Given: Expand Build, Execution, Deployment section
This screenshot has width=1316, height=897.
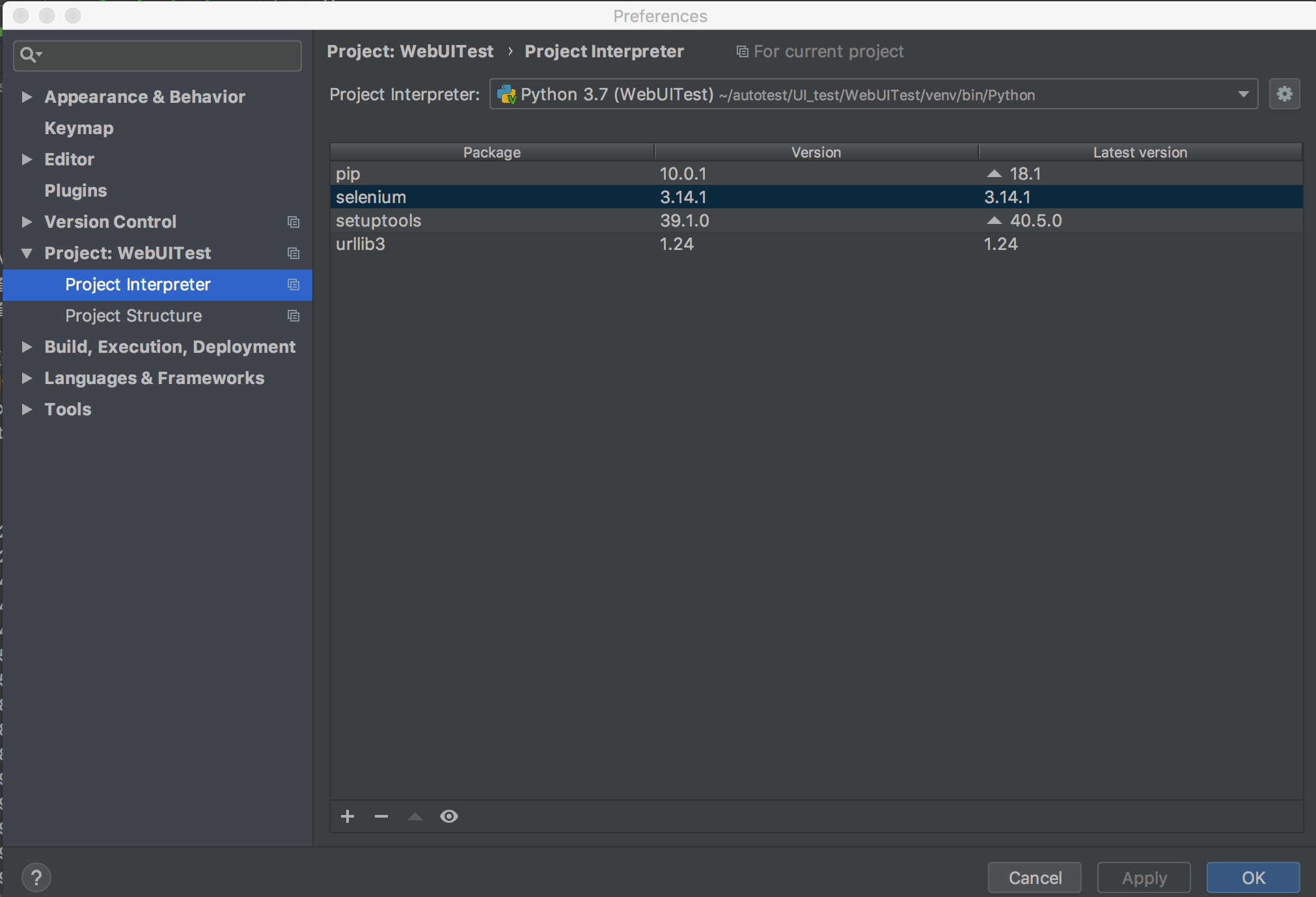Looking at the screenshot, I should pos(27,347).
